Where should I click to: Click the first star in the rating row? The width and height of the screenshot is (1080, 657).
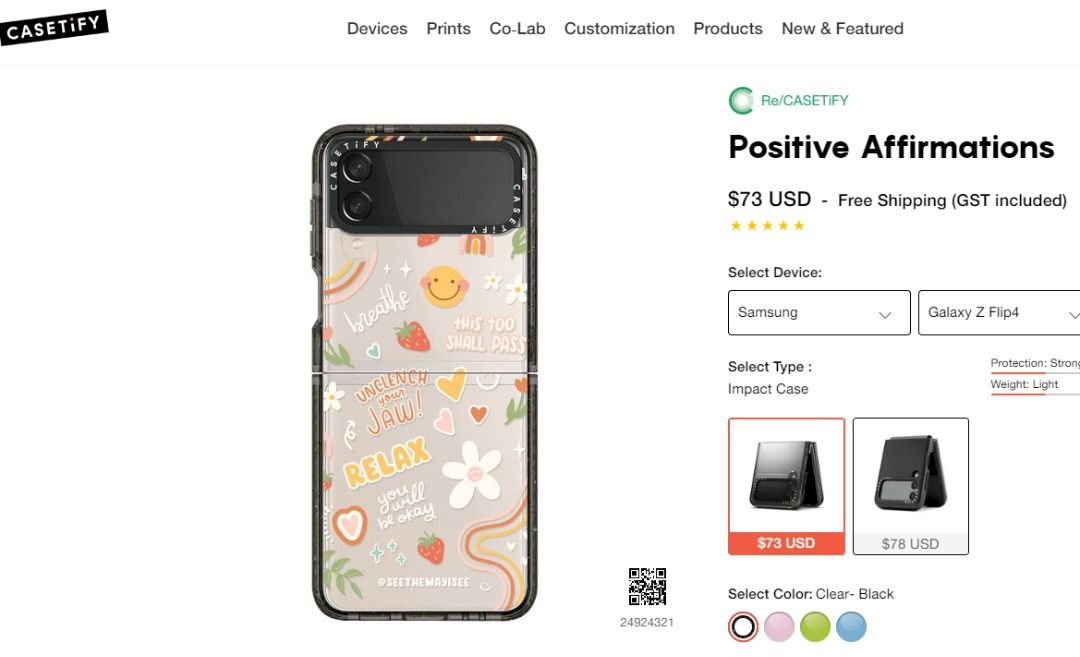[734, 225]
